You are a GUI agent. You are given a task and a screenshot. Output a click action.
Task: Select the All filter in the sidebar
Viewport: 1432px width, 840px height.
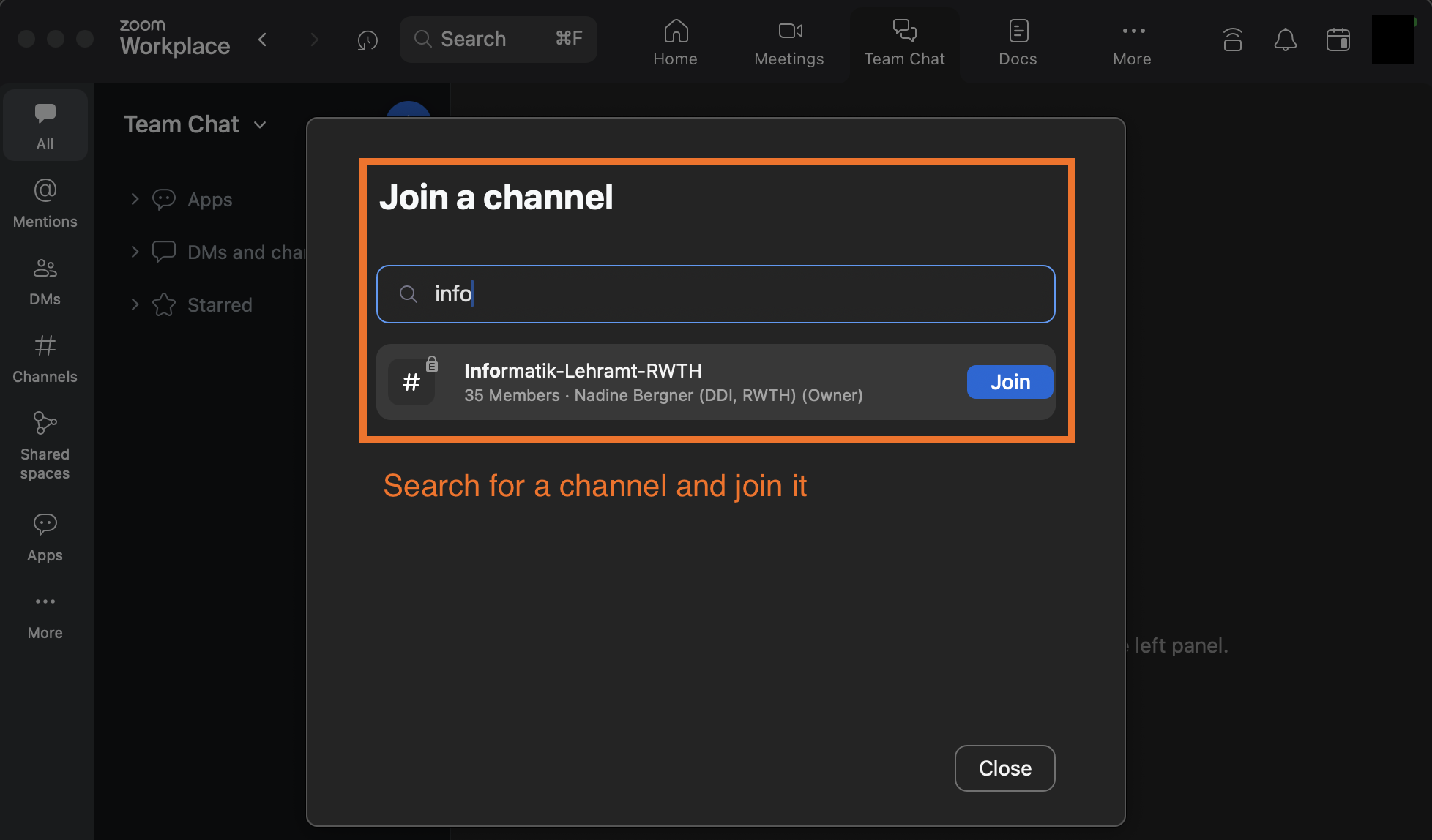pyautogui.click(x=45, y=124)
